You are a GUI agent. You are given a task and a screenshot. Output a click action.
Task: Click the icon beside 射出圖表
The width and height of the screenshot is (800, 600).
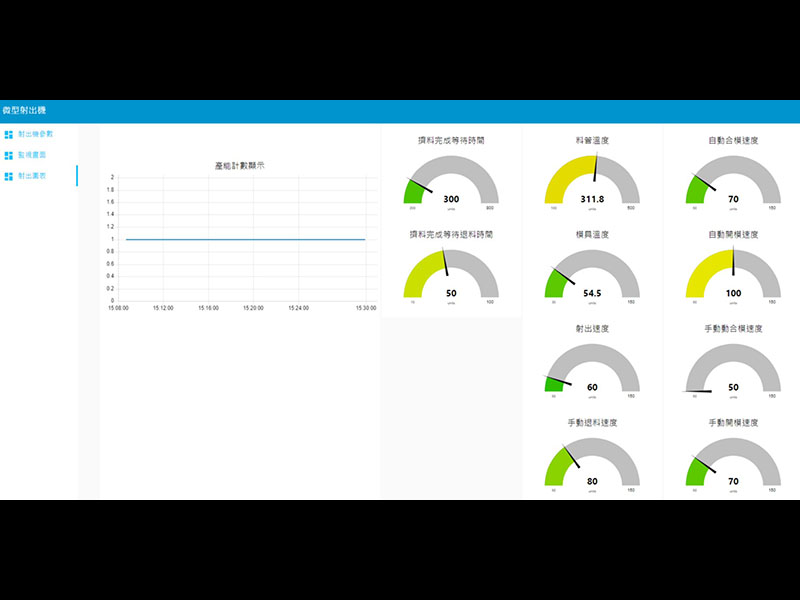(x=8, y=176)
